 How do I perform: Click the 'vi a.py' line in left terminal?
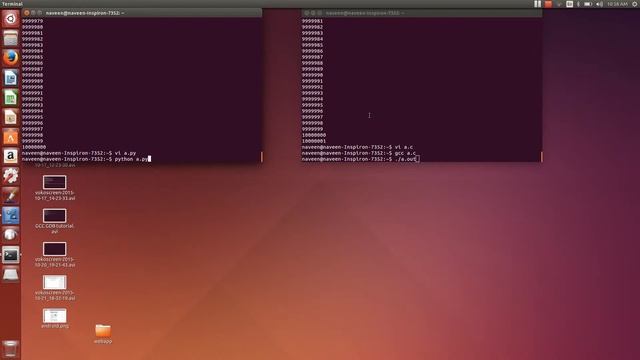pos(79,153)
